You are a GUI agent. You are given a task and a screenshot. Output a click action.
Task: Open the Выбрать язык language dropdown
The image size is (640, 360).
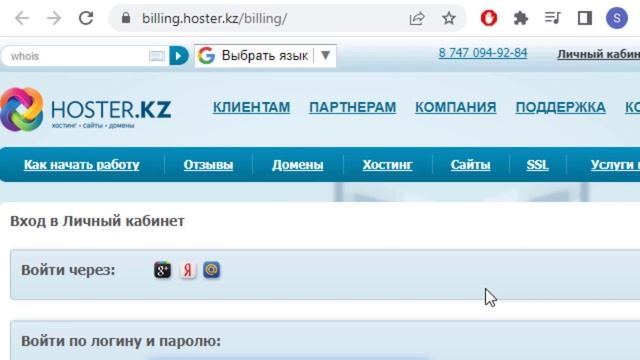(x=265, y=56)
